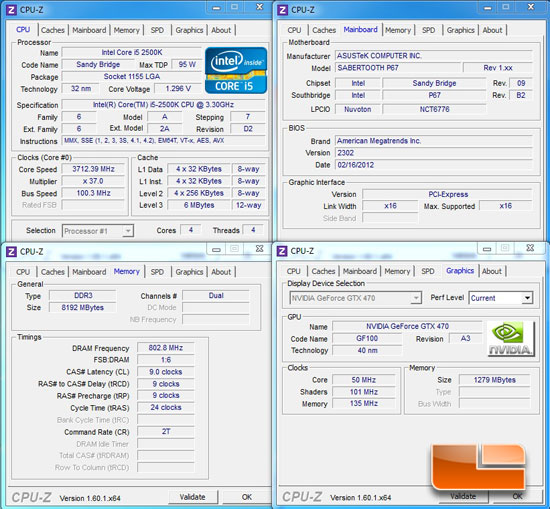Click CPU-Z app icon in CPU window title bar
Screen dimensions: 550x509
point(11,10)
